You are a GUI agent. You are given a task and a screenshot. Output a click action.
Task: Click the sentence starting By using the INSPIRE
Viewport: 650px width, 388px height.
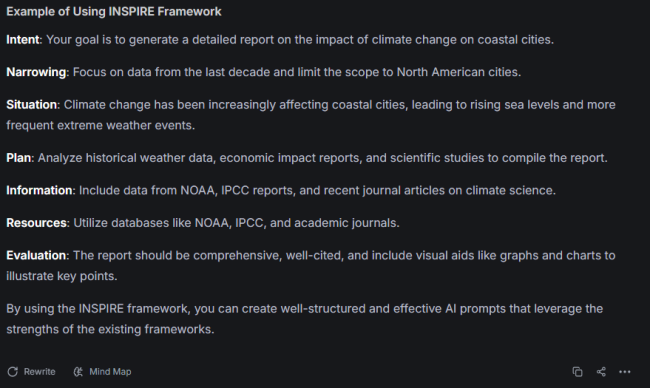pyautogui.click(x=304, y=319)
